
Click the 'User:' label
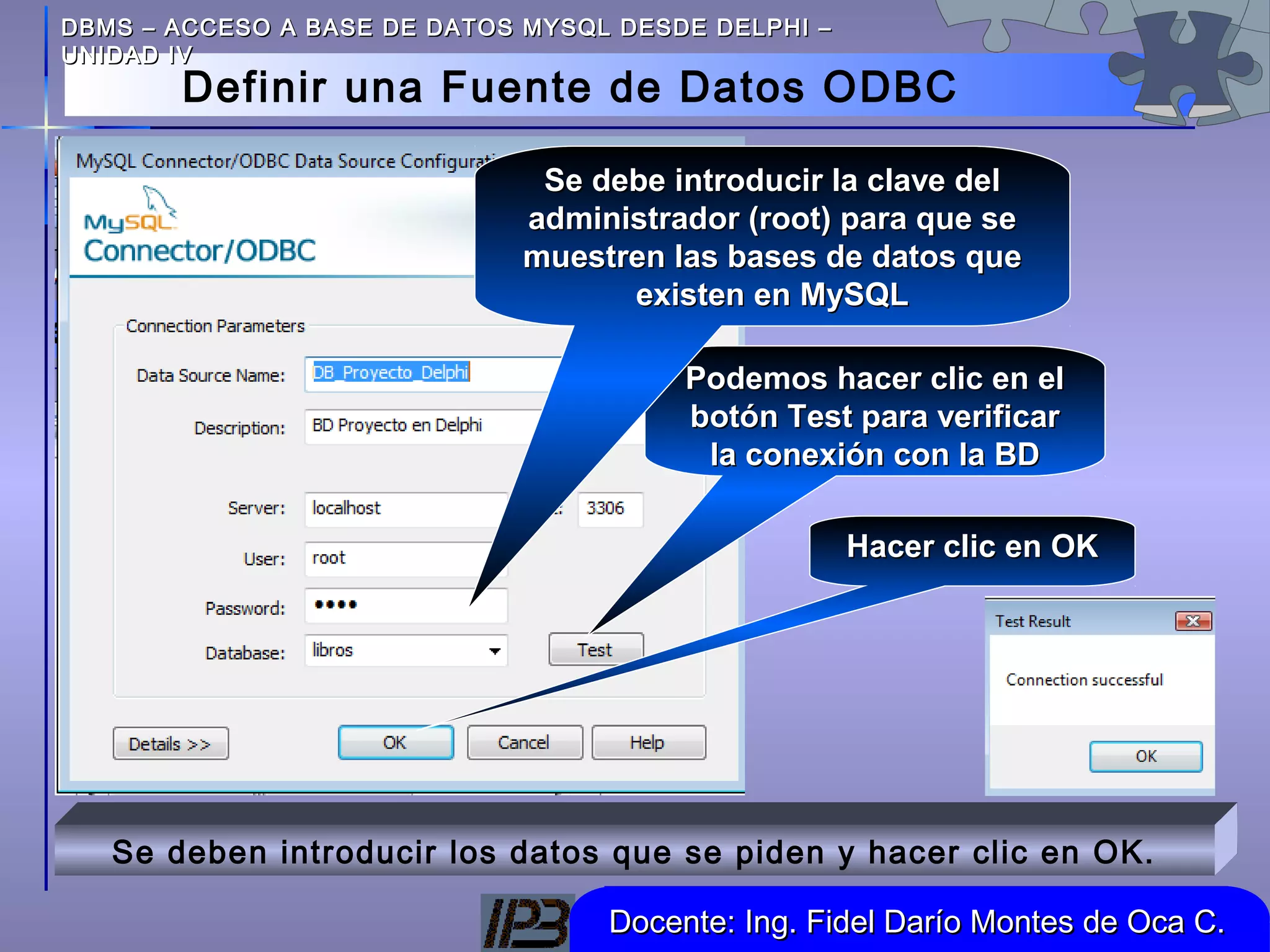(x=265, y=559)
